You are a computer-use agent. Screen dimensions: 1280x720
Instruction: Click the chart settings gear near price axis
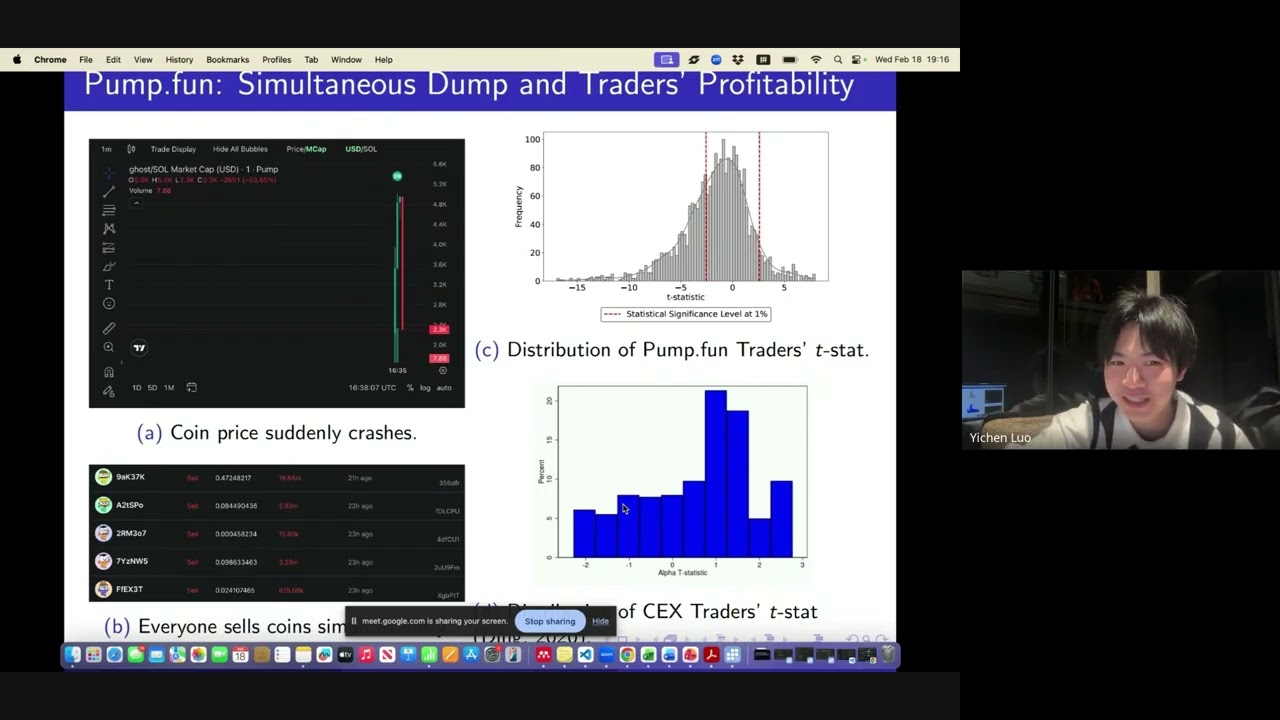point(443,371)
